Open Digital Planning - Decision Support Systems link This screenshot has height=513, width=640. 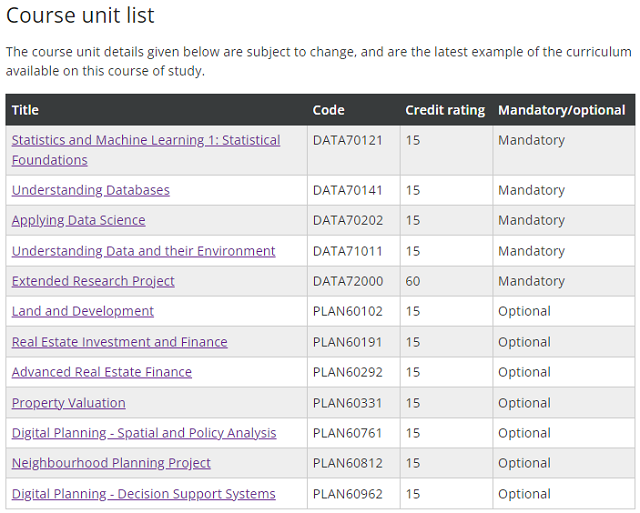(x=144, y=494)
